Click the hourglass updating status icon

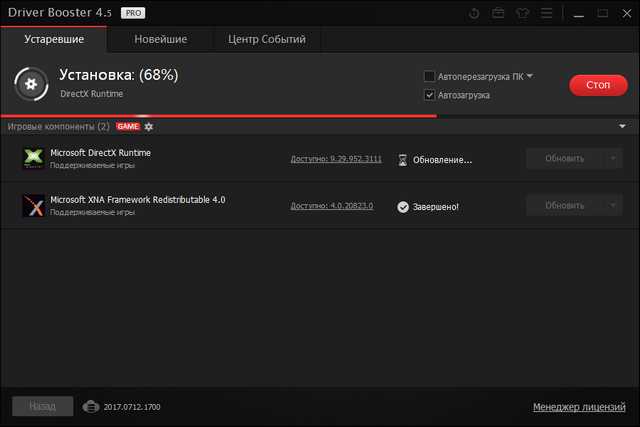tap(402, 160)
